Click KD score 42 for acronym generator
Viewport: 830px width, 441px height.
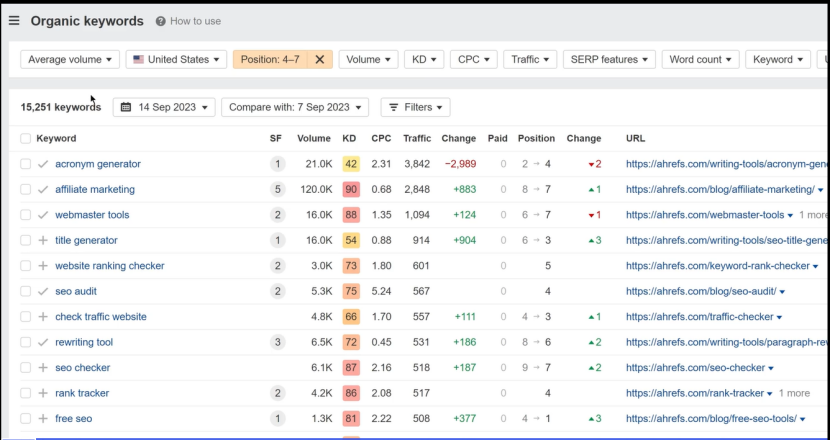coord(351,164)
